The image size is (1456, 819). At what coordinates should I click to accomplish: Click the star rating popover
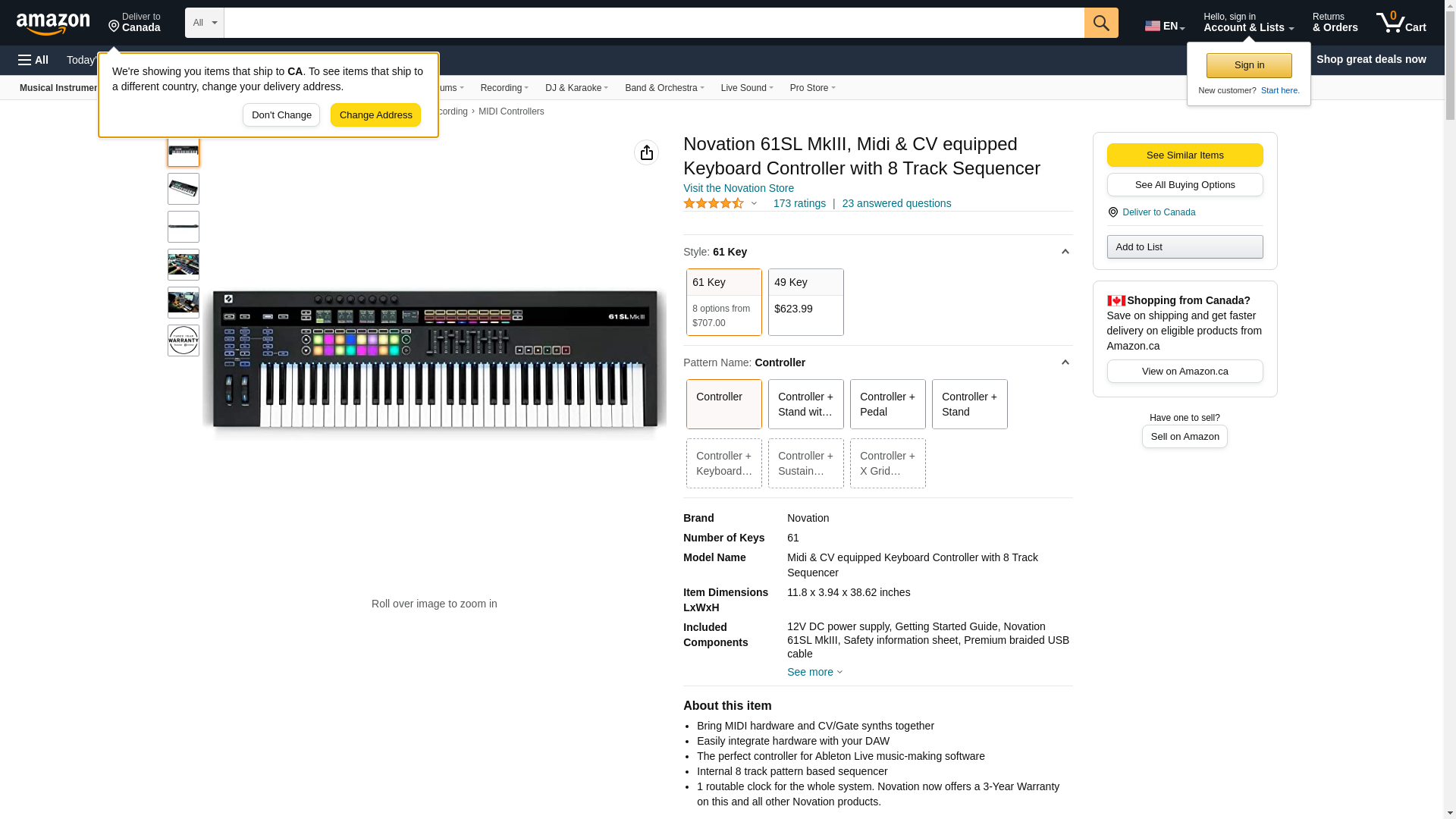click(x=720, y=203)
